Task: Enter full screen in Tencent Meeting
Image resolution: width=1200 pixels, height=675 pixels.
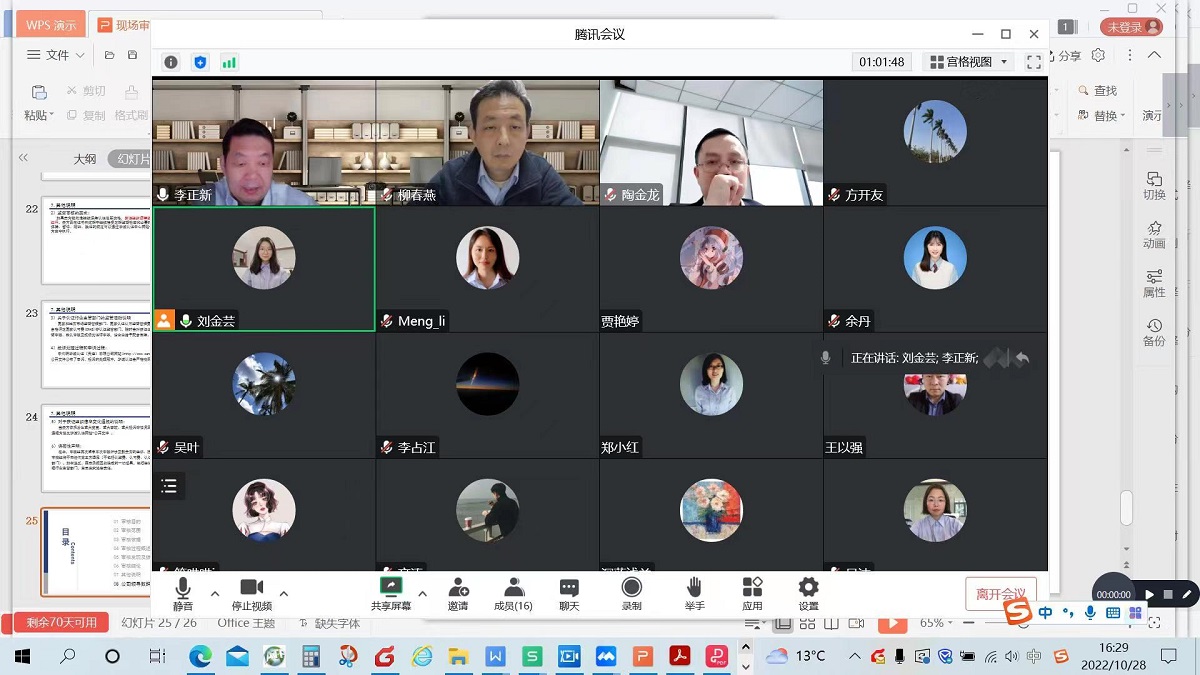Action: (x=1034, y=62)
